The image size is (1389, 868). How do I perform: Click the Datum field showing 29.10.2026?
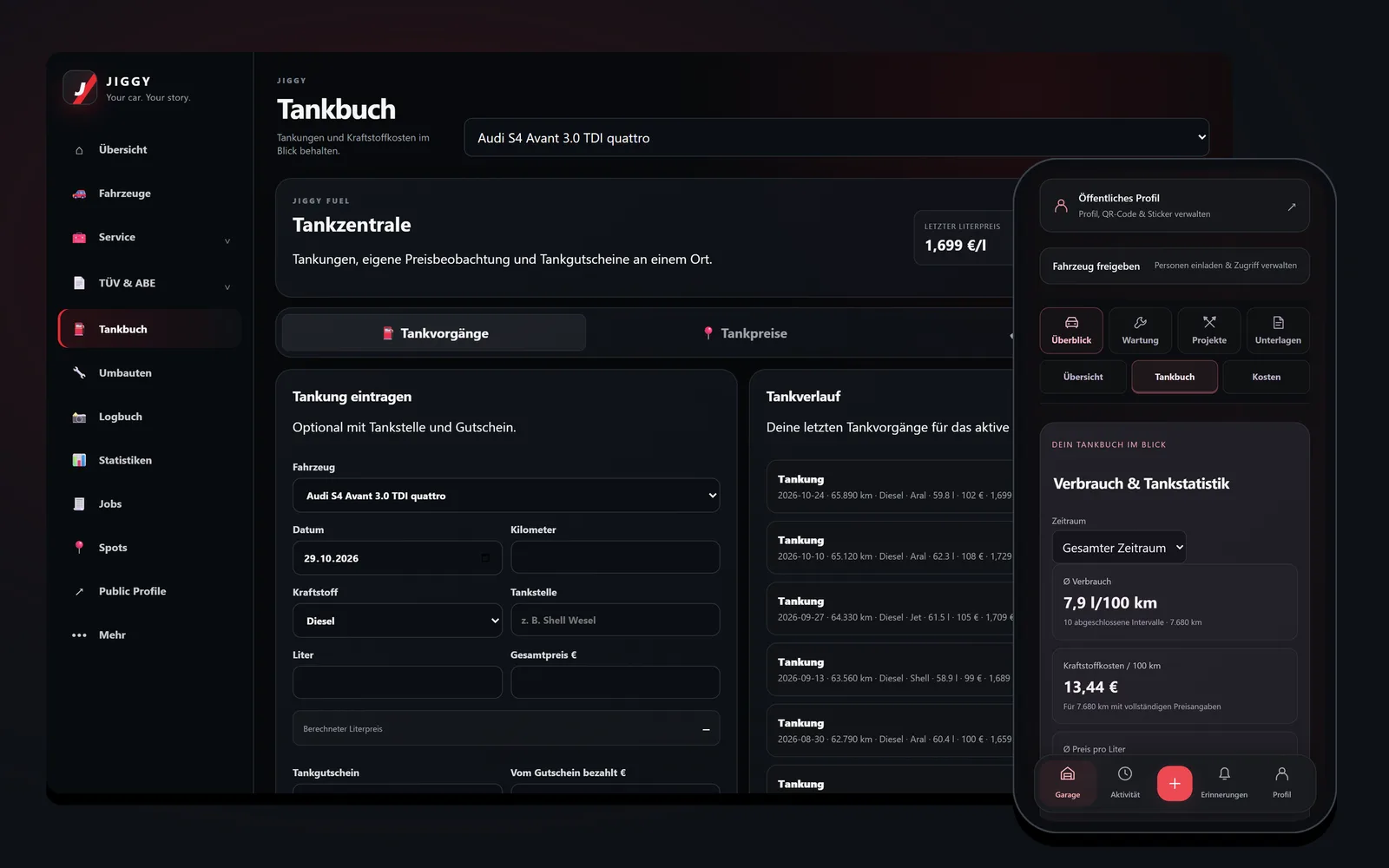coord(398,558)
